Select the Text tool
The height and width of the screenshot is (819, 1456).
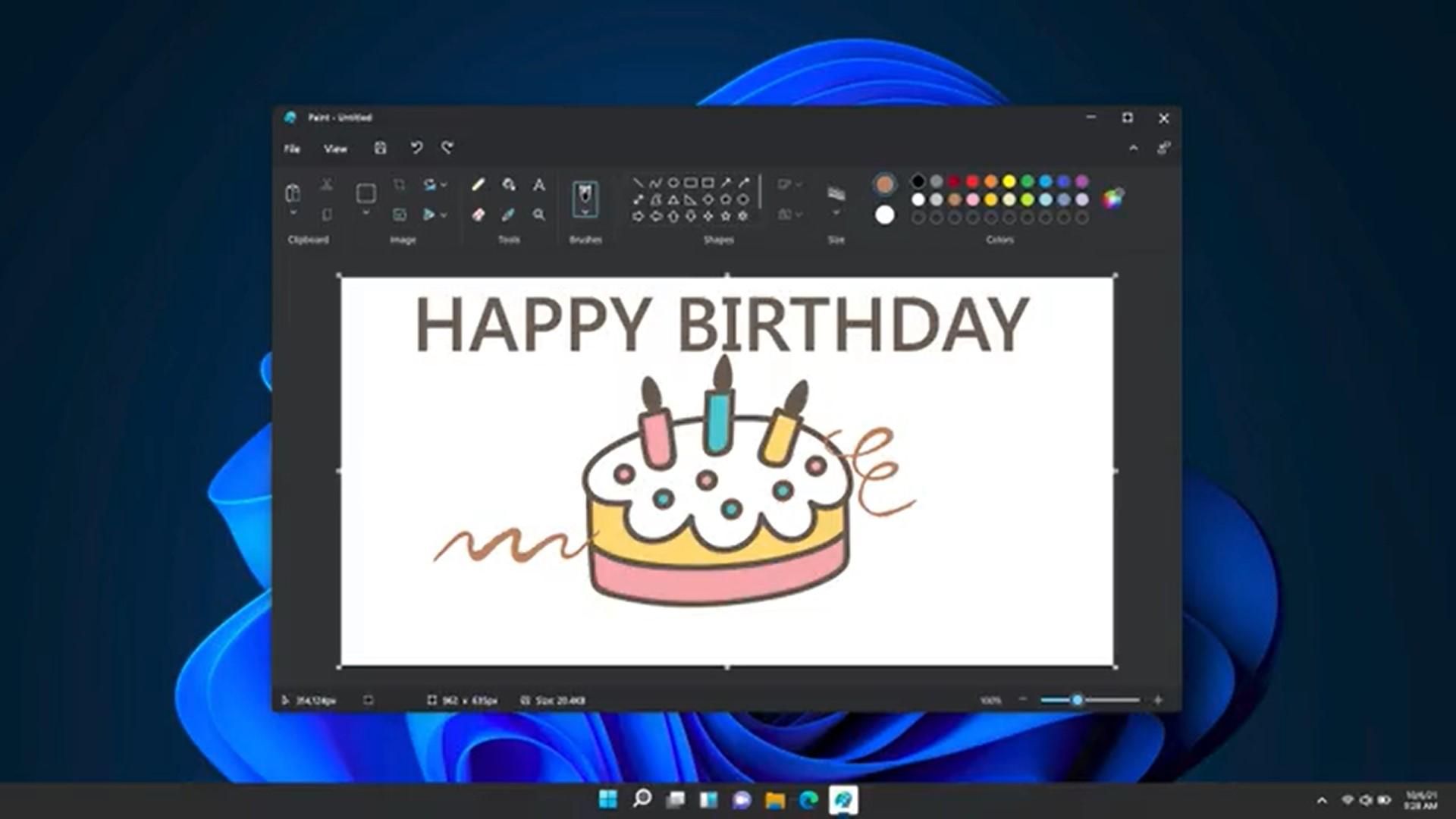pos(538,184)
